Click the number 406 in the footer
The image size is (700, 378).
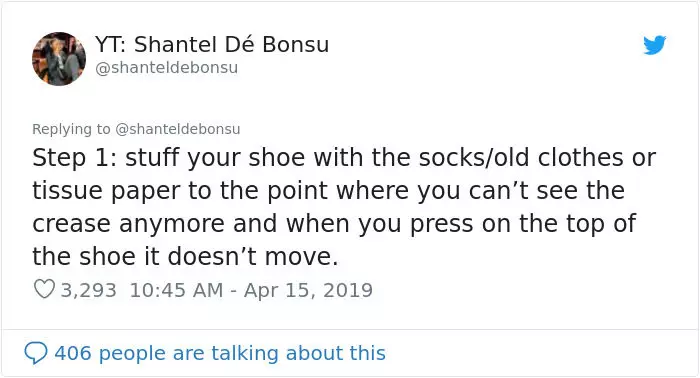click(x=73, y=353)
